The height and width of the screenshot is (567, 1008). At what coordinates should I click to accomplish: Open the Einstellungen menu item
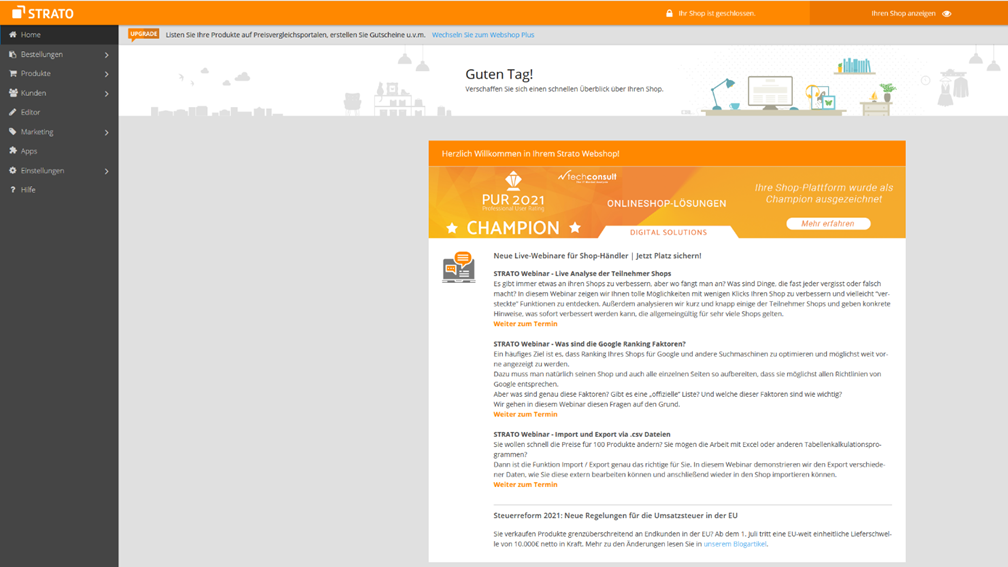tap(59, 170)
